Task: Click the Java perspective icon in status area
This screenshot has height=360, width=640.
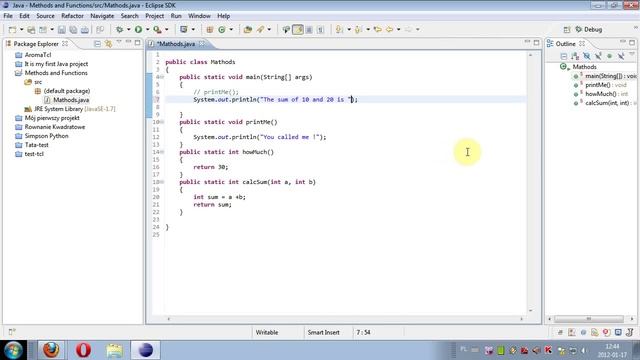Action: pyautogui.click(x=630, y=332)
